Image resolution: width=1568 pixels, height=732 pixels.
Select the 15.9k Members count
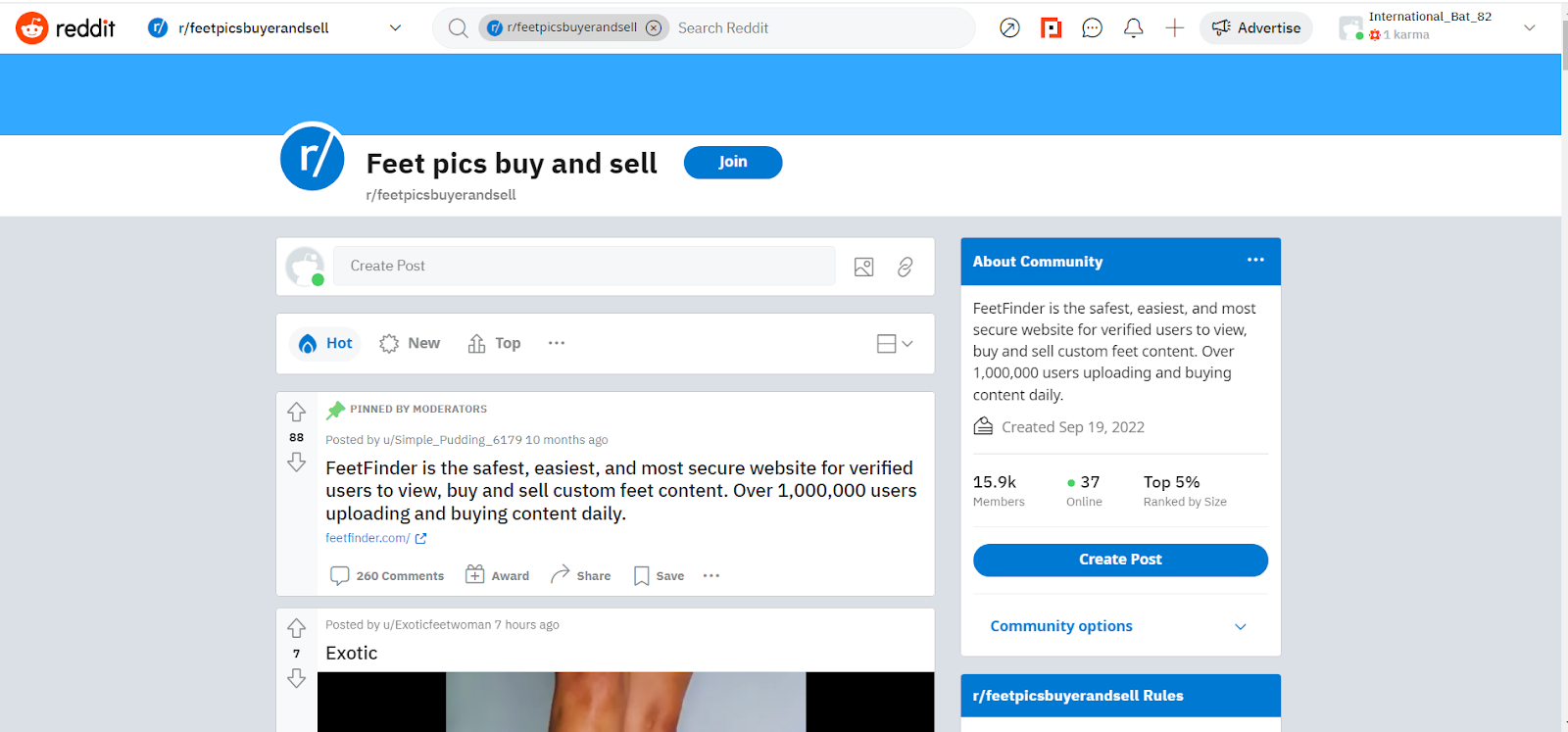click(x=999, y=491)
